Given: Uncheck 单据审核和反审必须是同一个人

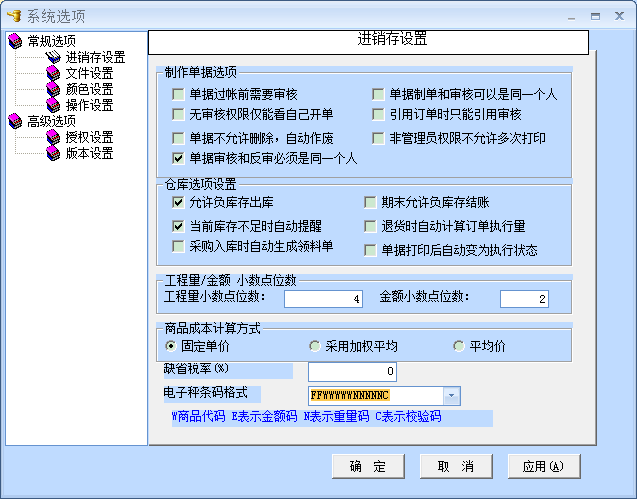Looking at the screenshot, I should (178, 158).
